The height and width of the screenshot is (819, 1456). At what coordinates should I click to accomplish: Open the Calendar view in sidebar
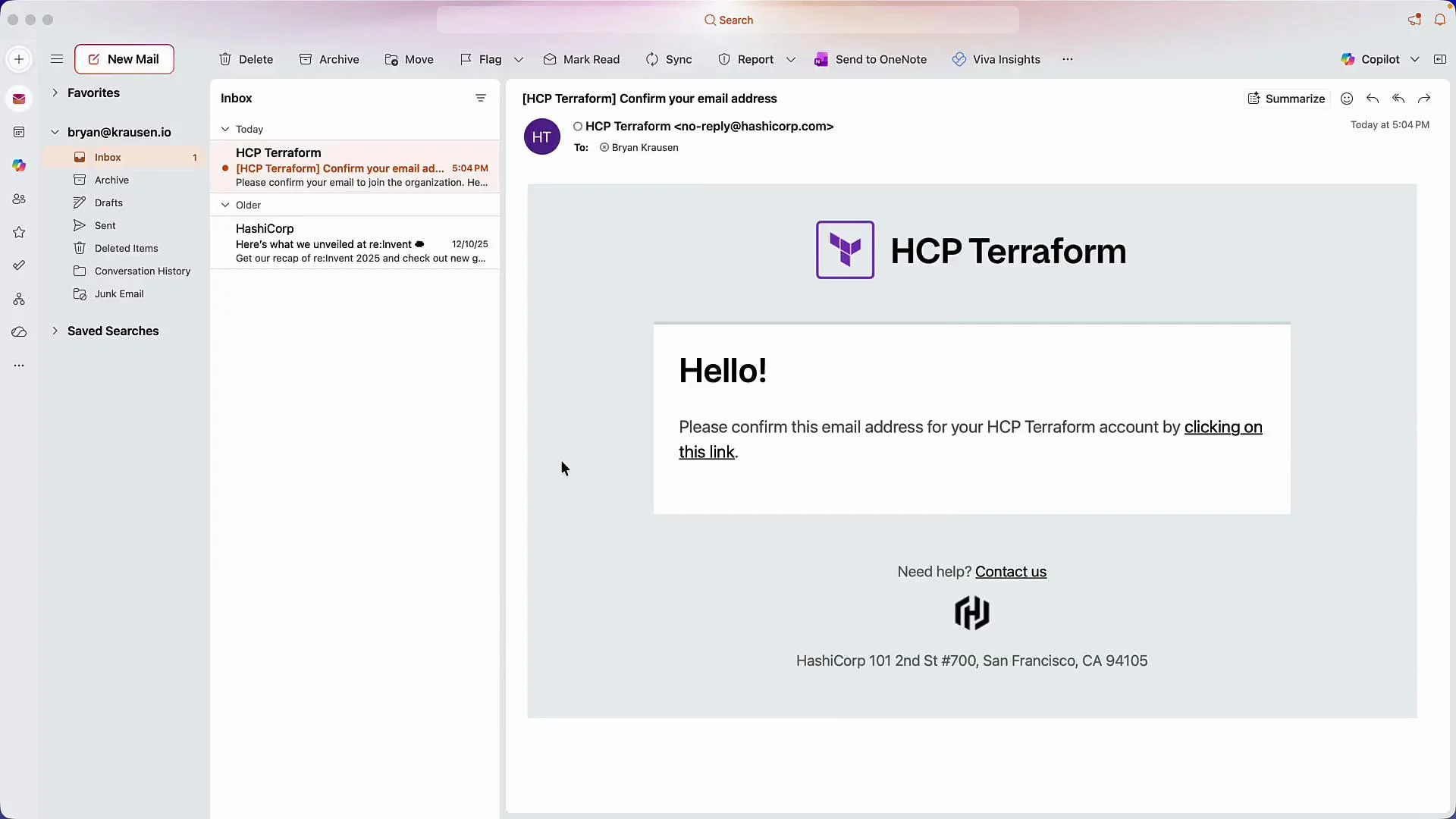pos(19,132)
